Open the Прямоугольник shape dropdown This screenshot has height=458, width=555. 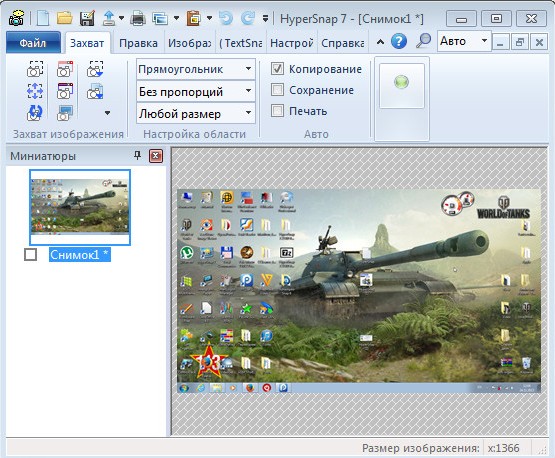195,69
